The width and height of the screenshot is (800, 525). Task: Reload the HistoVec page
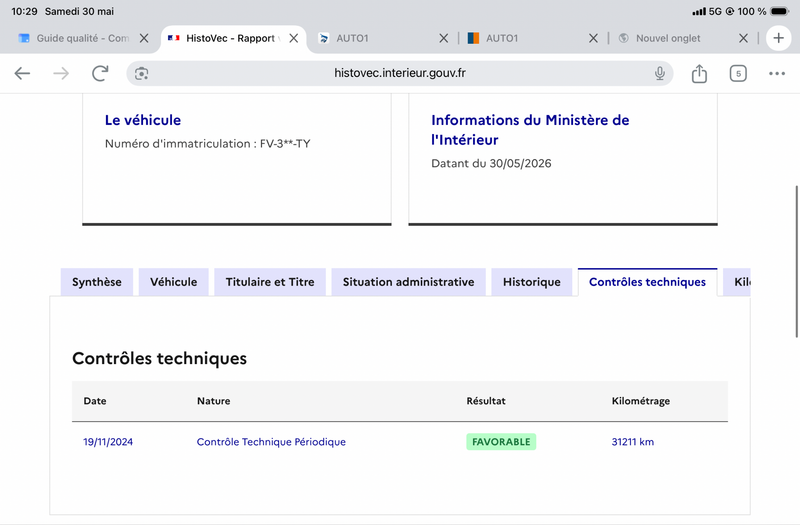[x=100, y=73]
